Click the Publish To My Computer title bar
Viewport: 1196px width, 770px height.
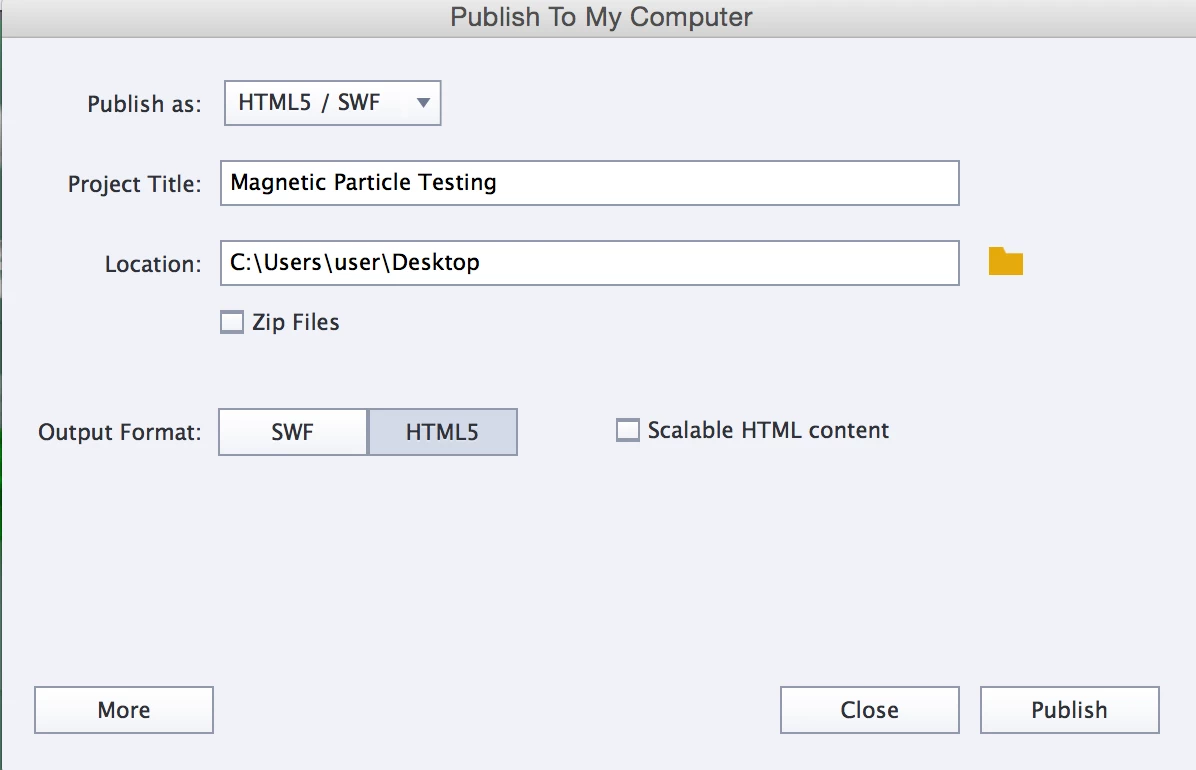pyautogui.click(x=600, y=17)
